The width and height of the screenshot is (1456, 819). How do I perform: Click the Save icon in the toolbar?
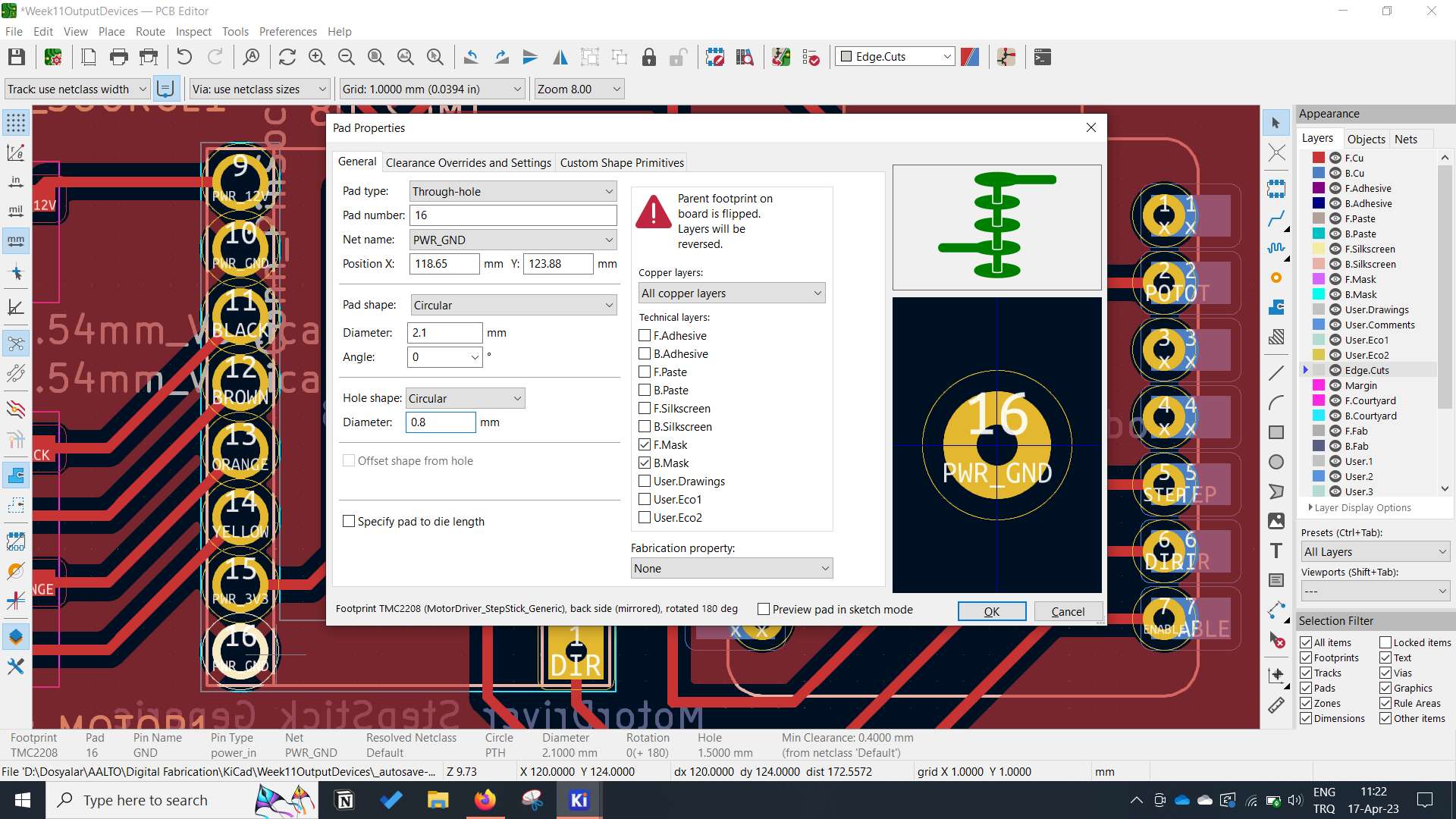17,57
